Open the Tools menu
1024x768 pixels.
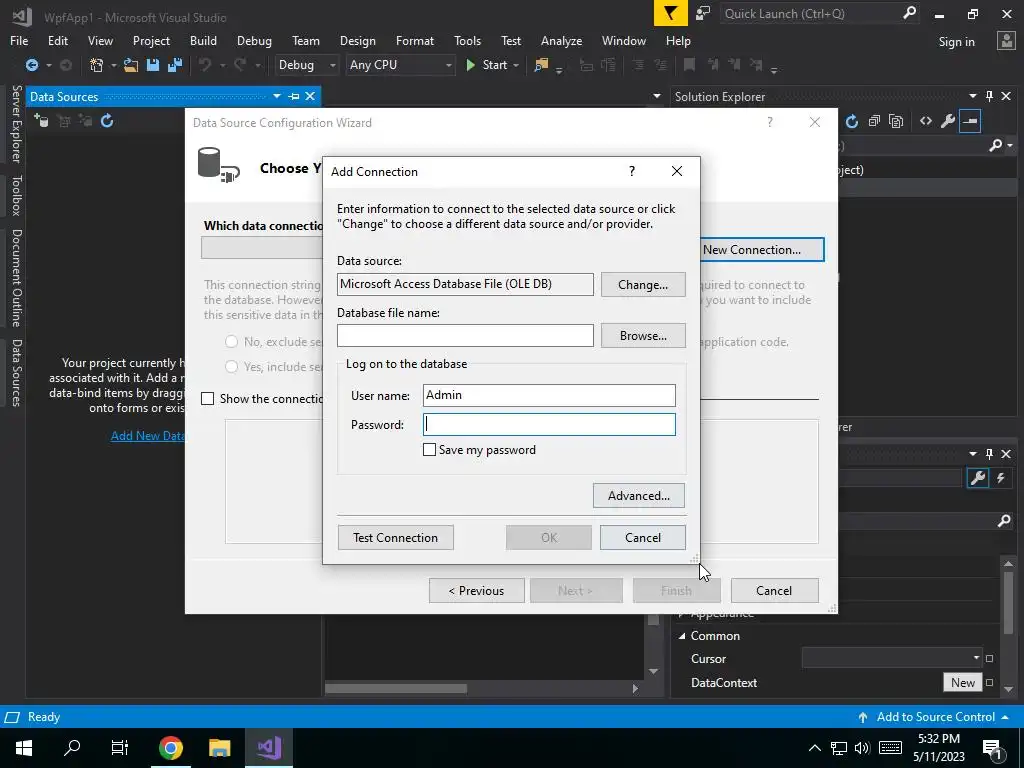tap(467, 40)
